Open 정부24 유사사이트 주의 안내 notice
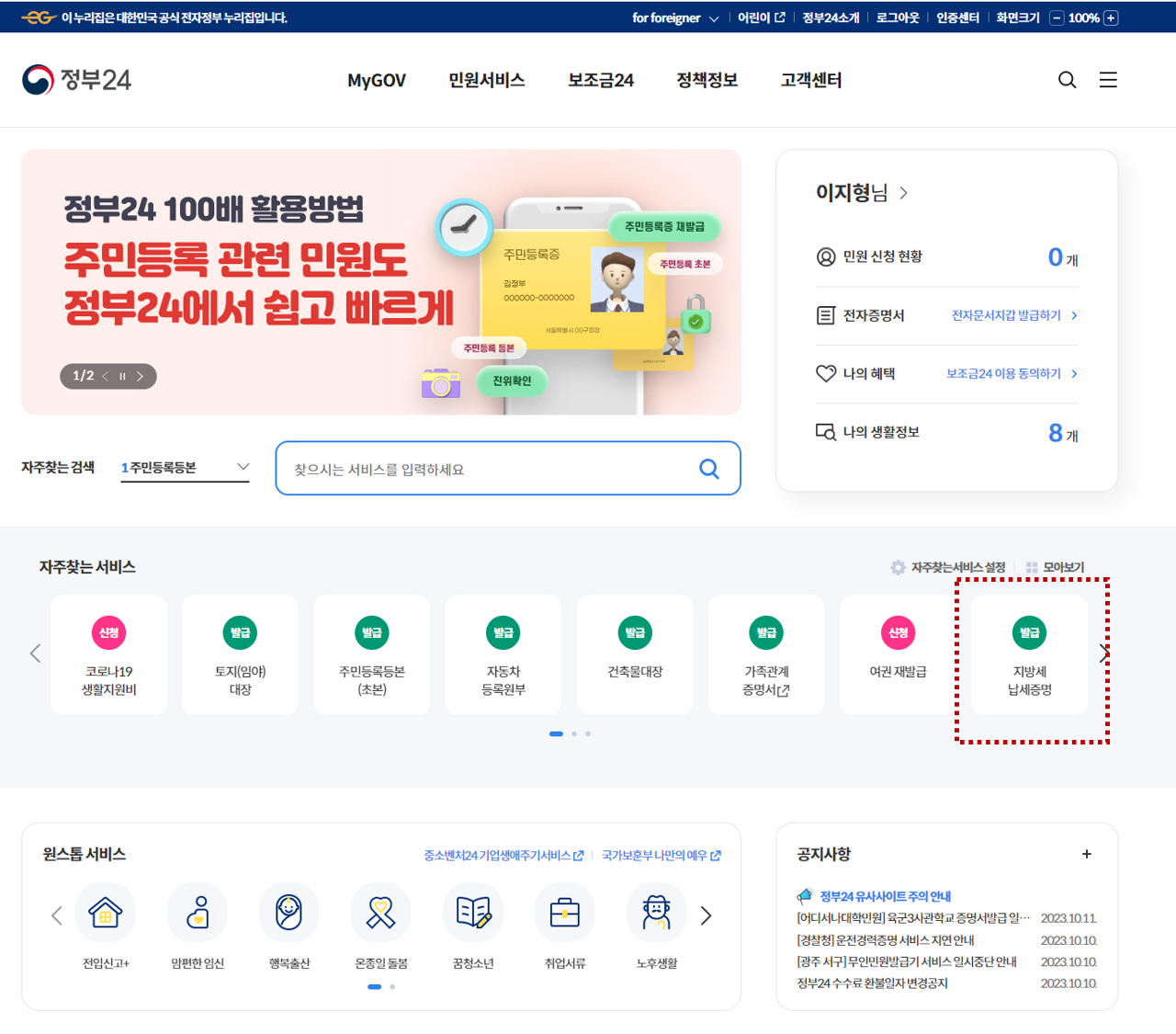The height and width of the screenshot is (1034, 1176). pyautogui.click(x=885, y=896)
